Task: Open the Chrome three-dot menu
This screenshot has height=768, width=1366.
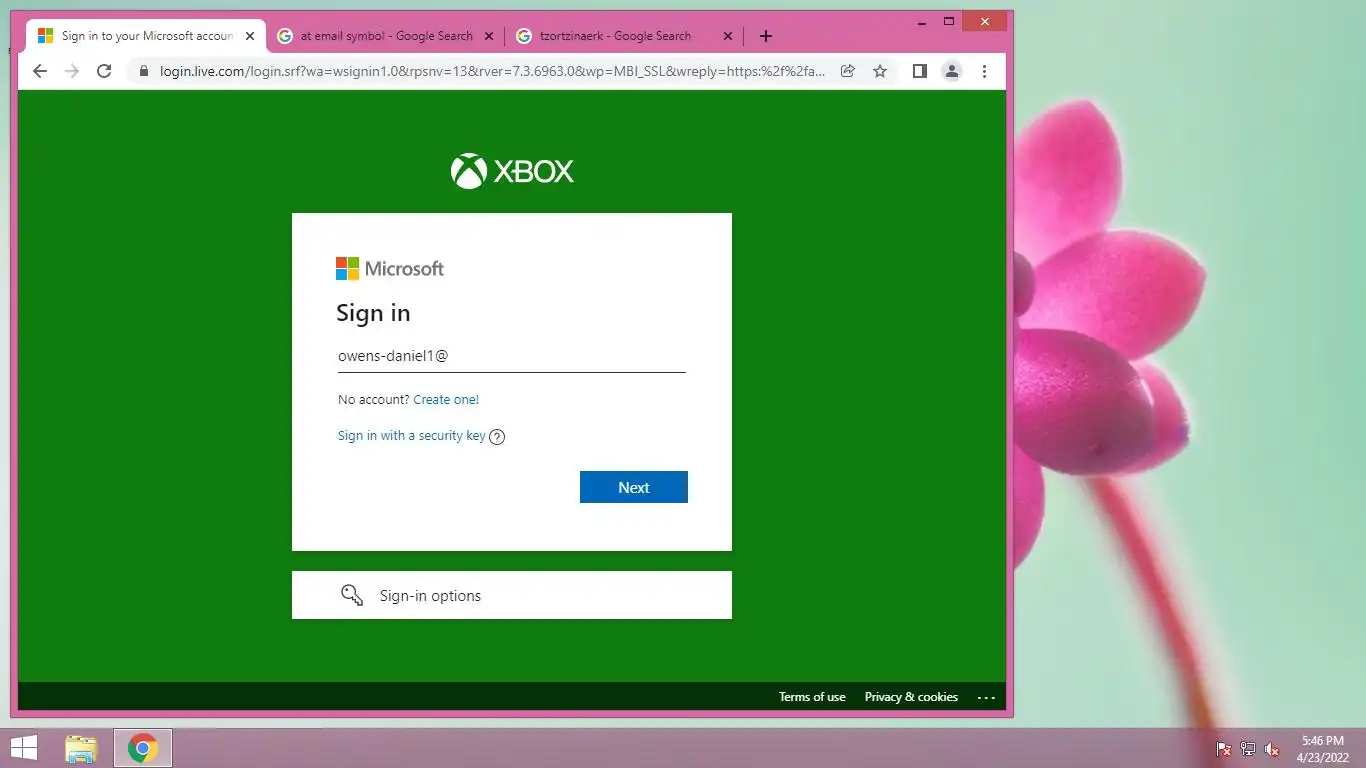Action: pyautogui.click(x=985, y=71)
